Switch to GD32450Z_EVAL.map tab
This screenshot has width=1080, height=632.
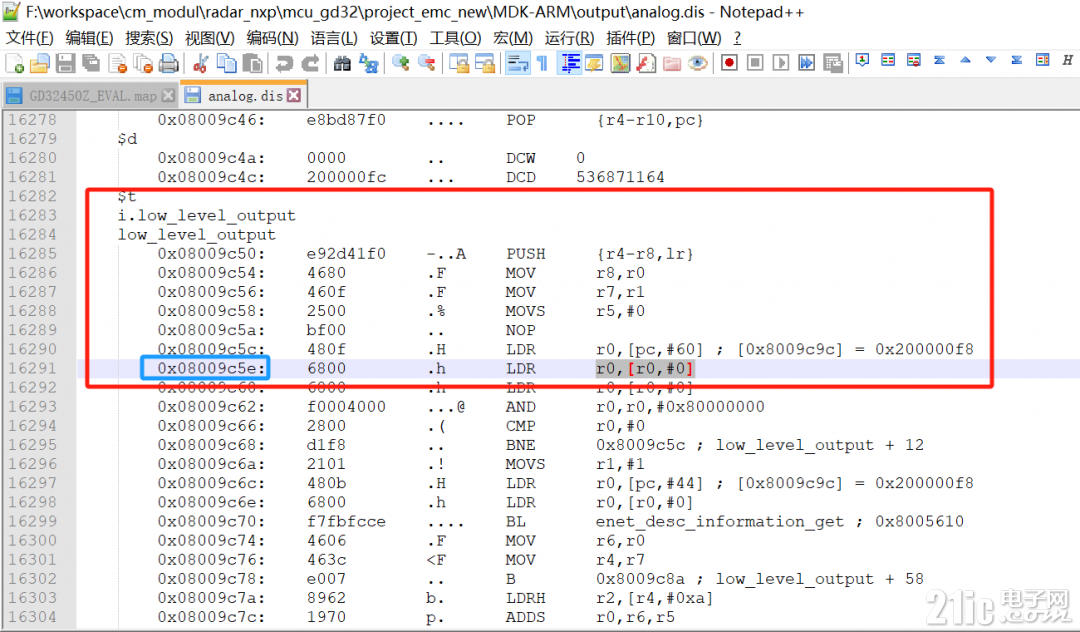[x=90, y=96]
